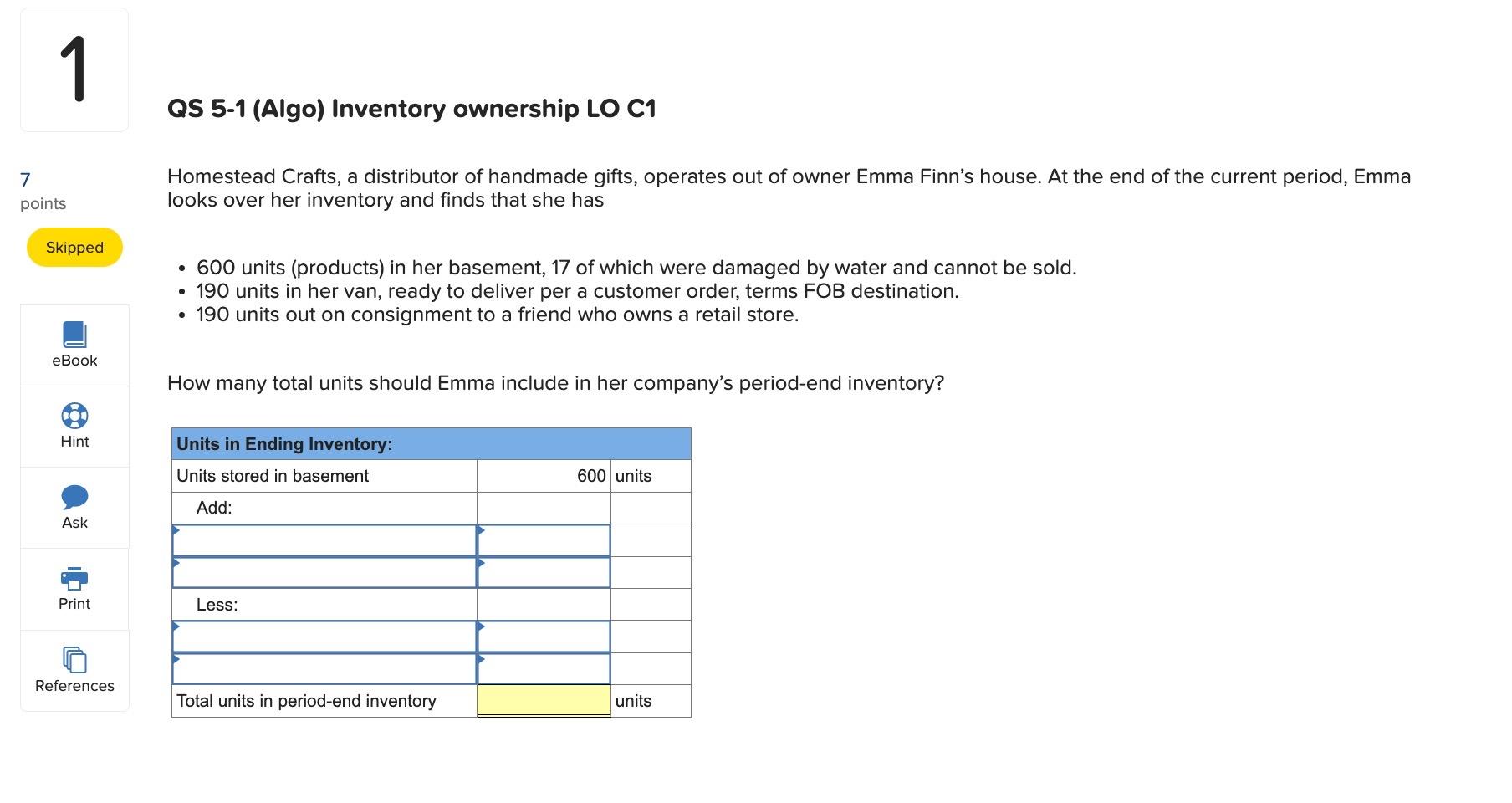Click the question number 1 tile
Viewport: 1512px width, 803px height.
[x=74, y=69]
